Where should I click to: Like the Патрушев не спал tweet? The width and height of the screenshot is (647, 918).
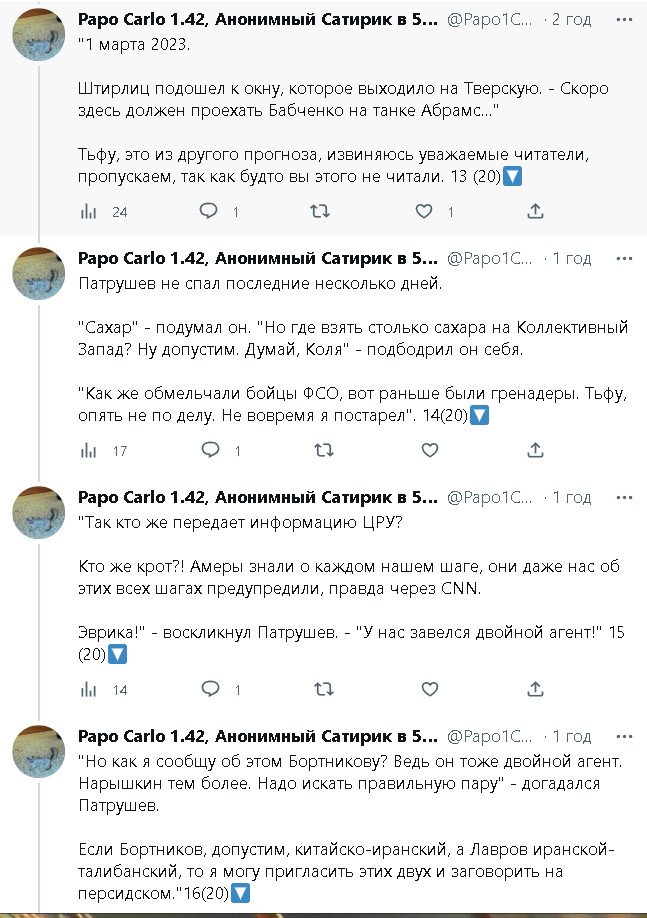(x=430, y=450)
